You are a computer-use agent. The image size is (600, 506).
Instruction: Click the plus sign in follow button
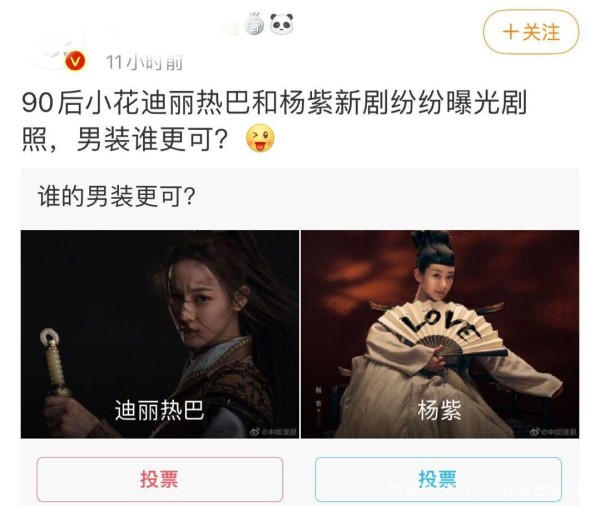coord(510,32)
